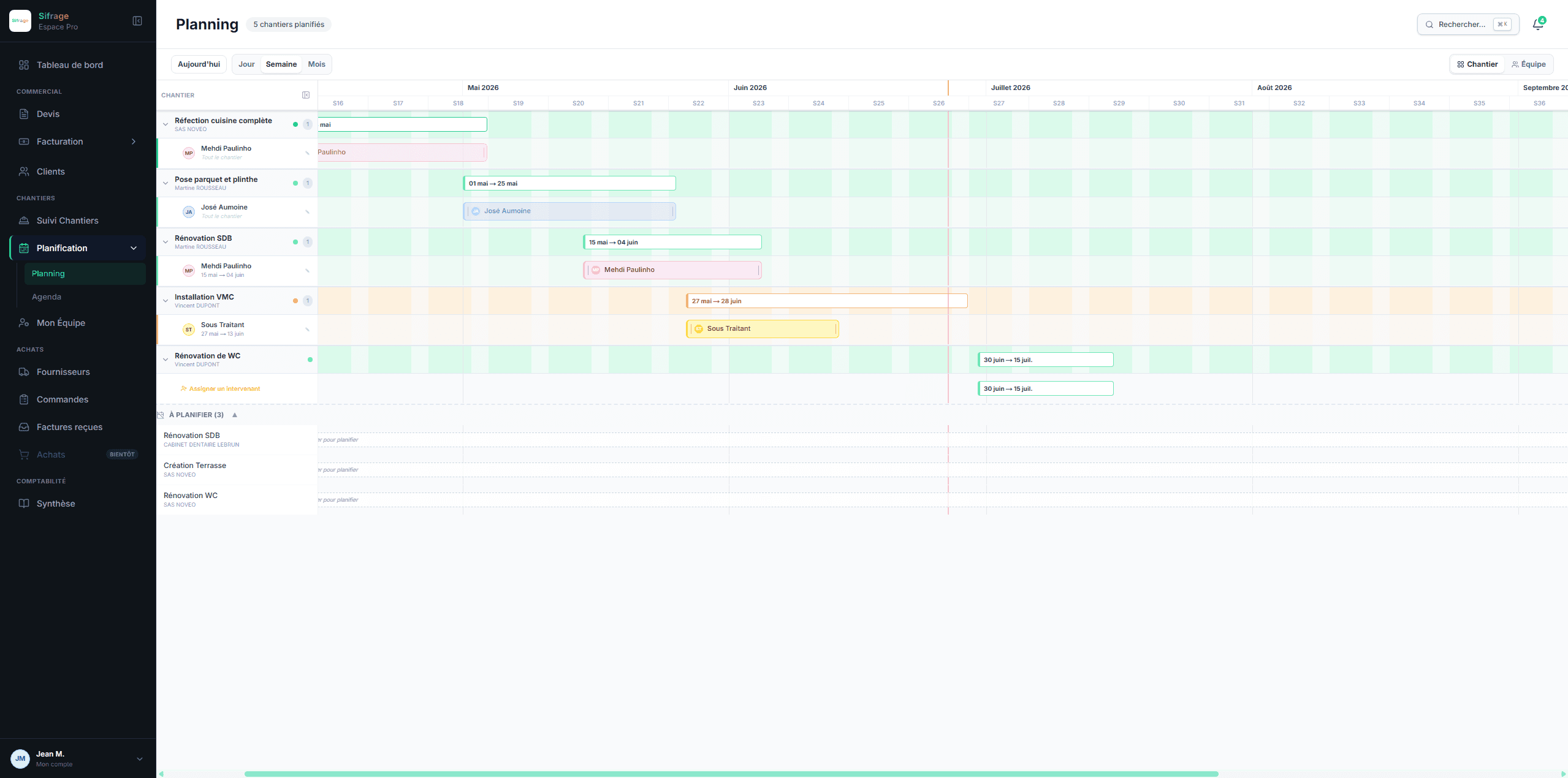This screenshot has width=1568, height=778.
Task: Click the horizontal timeline scrollbar
Action: pos(731,774)
